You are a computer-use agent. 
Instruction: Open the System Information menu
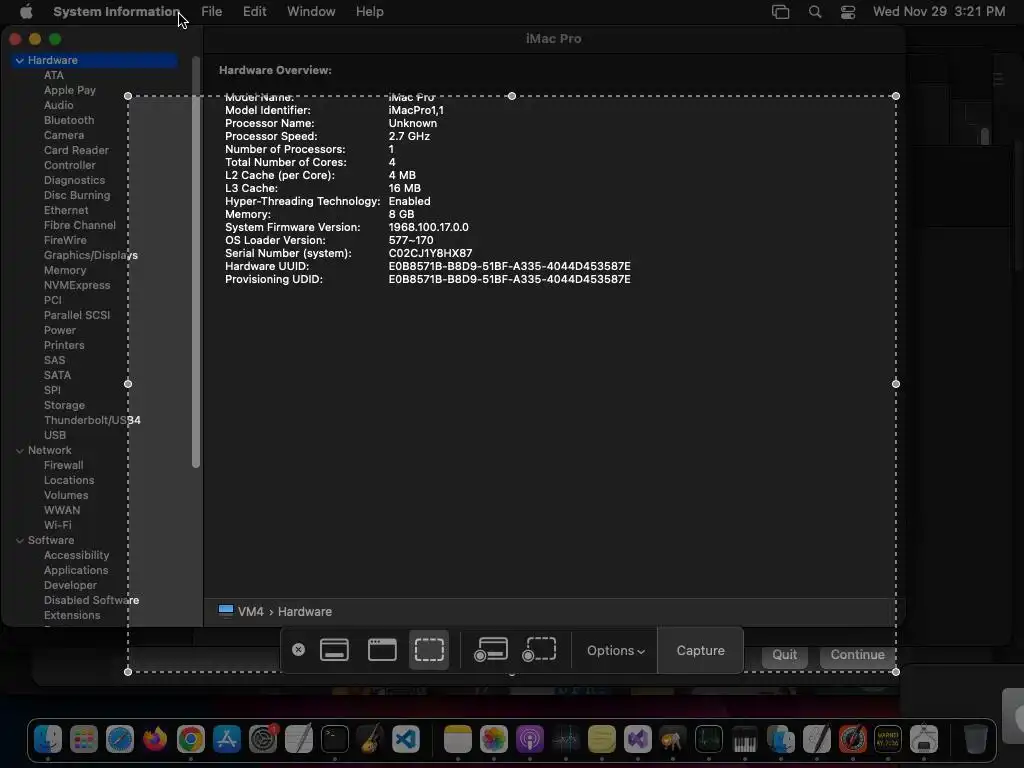coord(116,12)
